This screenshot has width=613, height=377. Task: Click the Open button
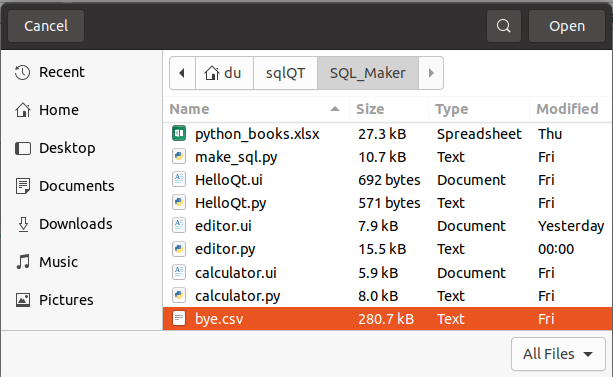[x=567, y=26]
